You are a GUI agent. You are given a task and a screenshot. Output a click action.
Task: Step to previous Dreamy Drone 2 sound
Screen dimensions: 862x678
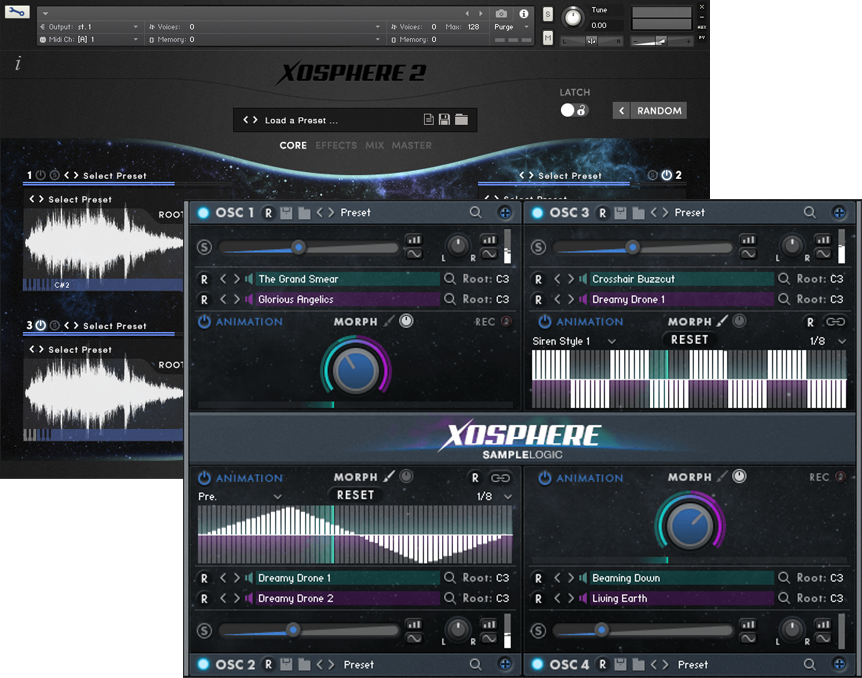tap(223, 598)
